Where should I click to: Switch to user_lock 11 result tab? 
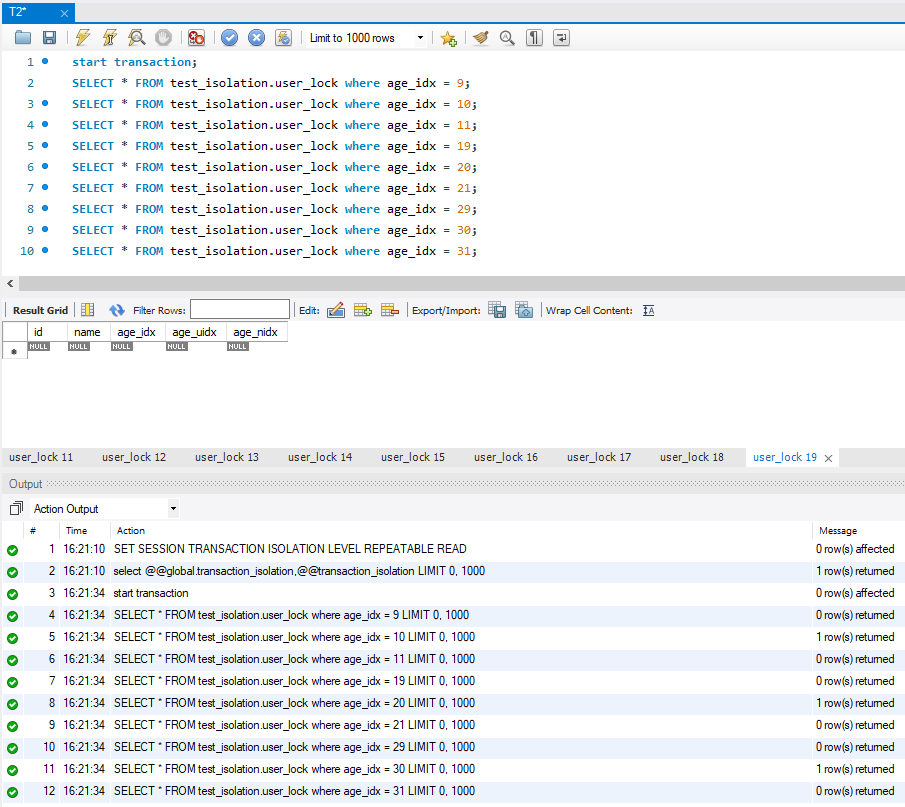pyautogui.click(x=41, y=457)
